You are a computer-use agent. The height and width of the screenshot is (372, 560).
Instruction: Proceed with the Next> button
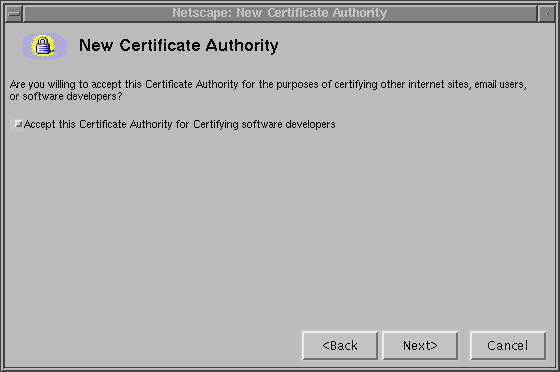(x=420, y=346)
